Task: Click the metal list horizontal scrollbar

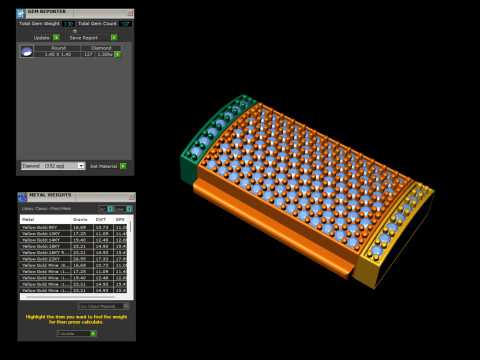Action: click(x=71, y=296)
